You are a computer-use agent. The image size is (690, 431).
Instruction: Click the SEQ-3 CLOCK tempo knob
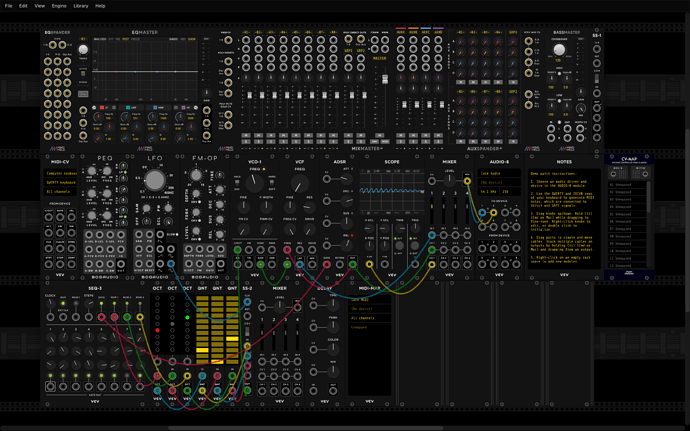pyautogui.click(x=50, y=303)
